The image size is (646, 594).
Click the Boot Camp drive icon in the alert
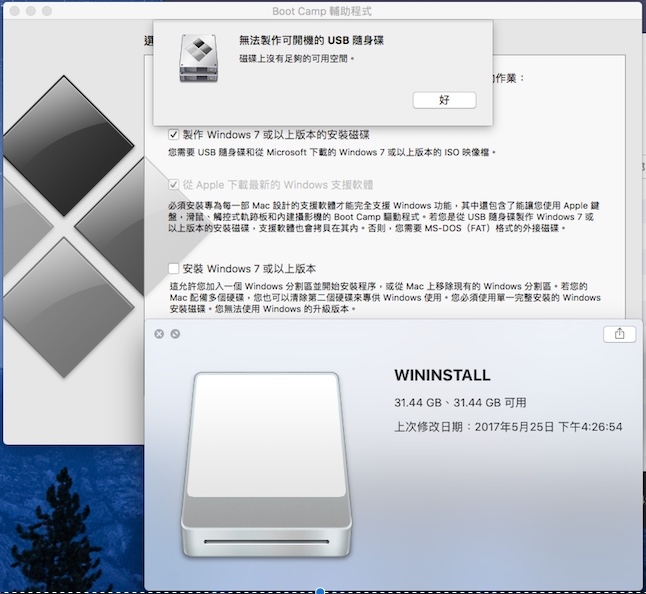(198, 58)
